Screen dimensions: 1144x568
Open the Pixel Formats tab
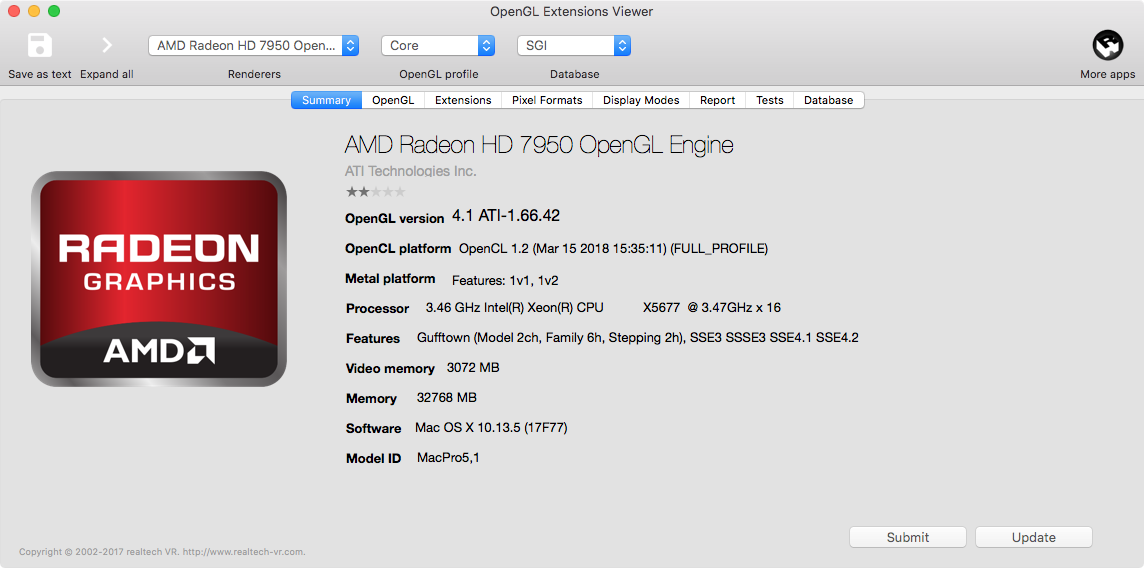(547, 100)
